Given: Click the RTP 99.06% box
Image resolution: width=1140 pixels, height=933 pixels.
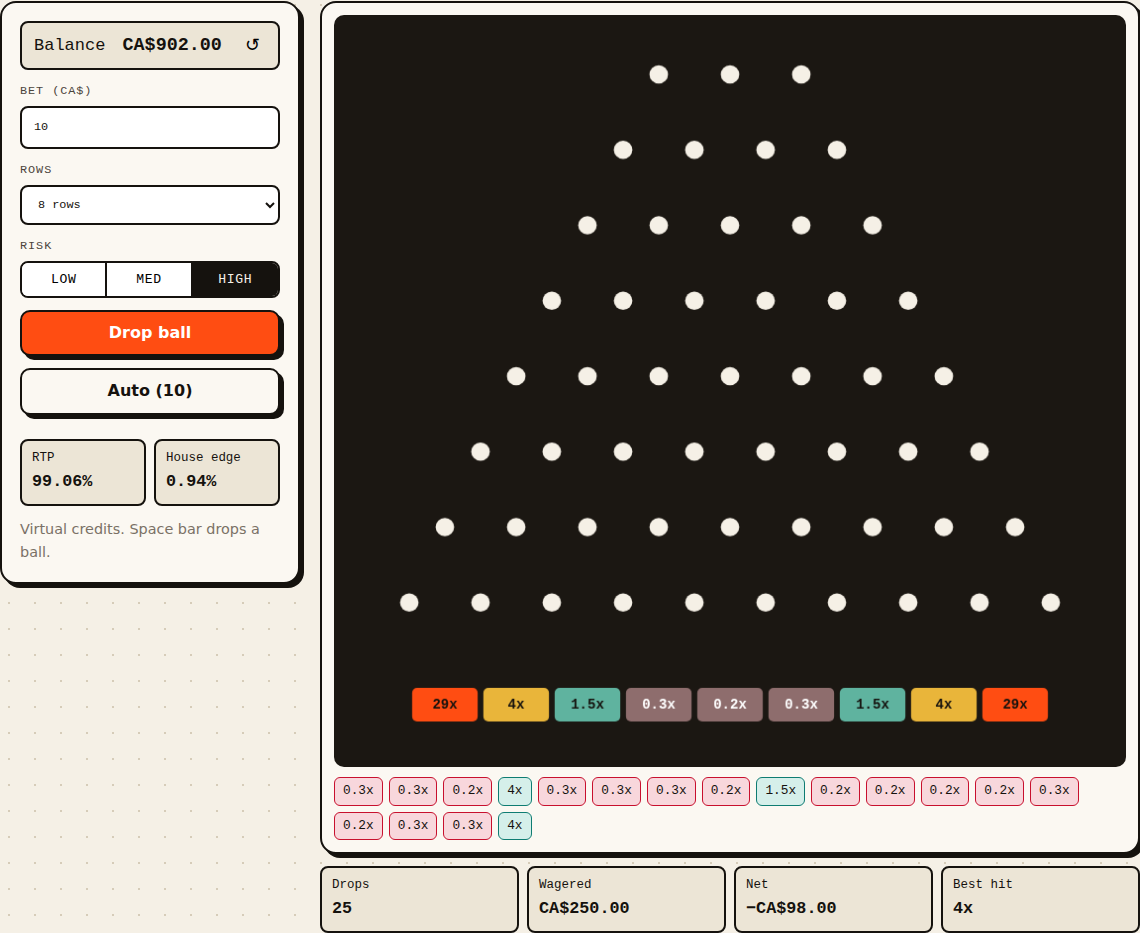Looking at the screenshot, I should pyautogui.click(x=83, y=472).
